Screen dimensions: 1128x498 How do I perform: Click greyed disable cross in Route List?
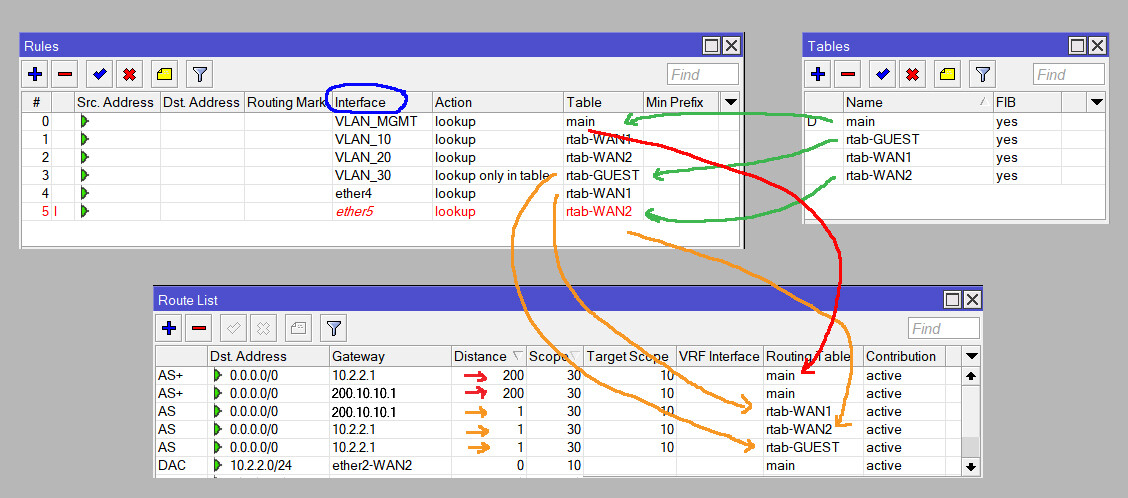pyautogui.click(x=263, y=328)
